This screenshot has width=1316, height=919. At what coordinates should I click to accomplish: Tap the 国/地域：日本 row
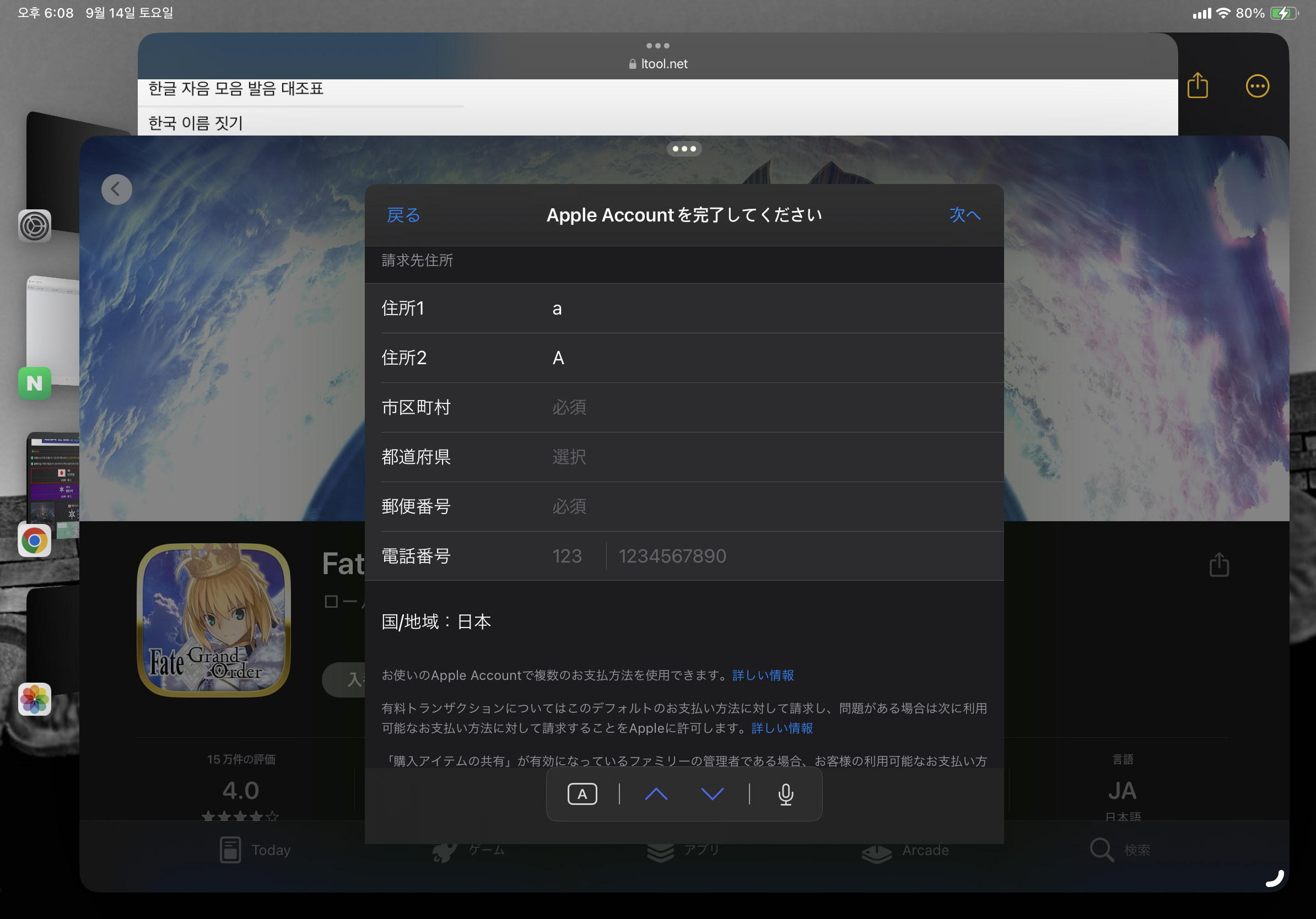(436, 621)
